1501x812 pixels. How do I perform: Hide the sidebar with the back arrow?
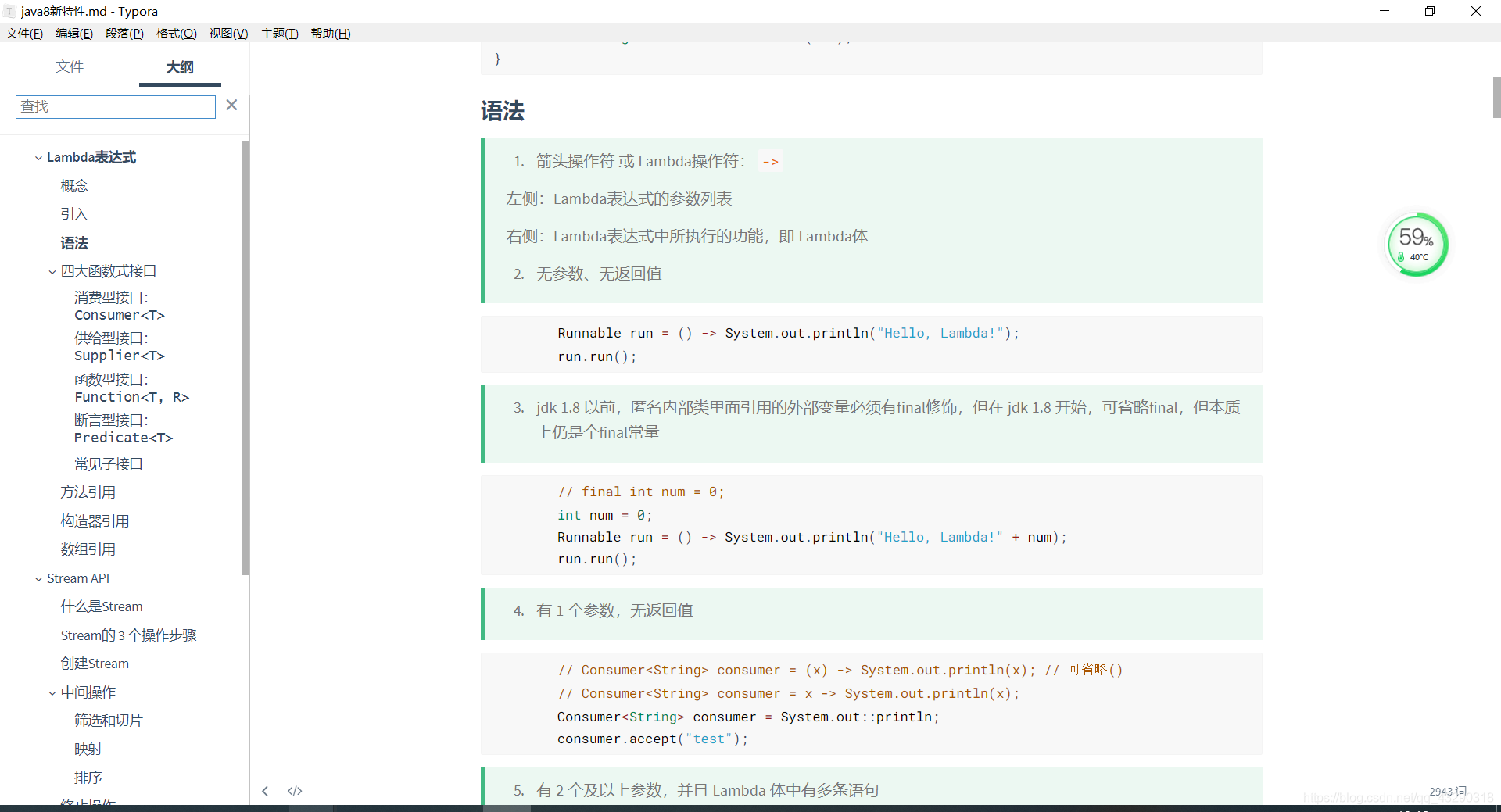pyautogui.click(x=265, y=791)
